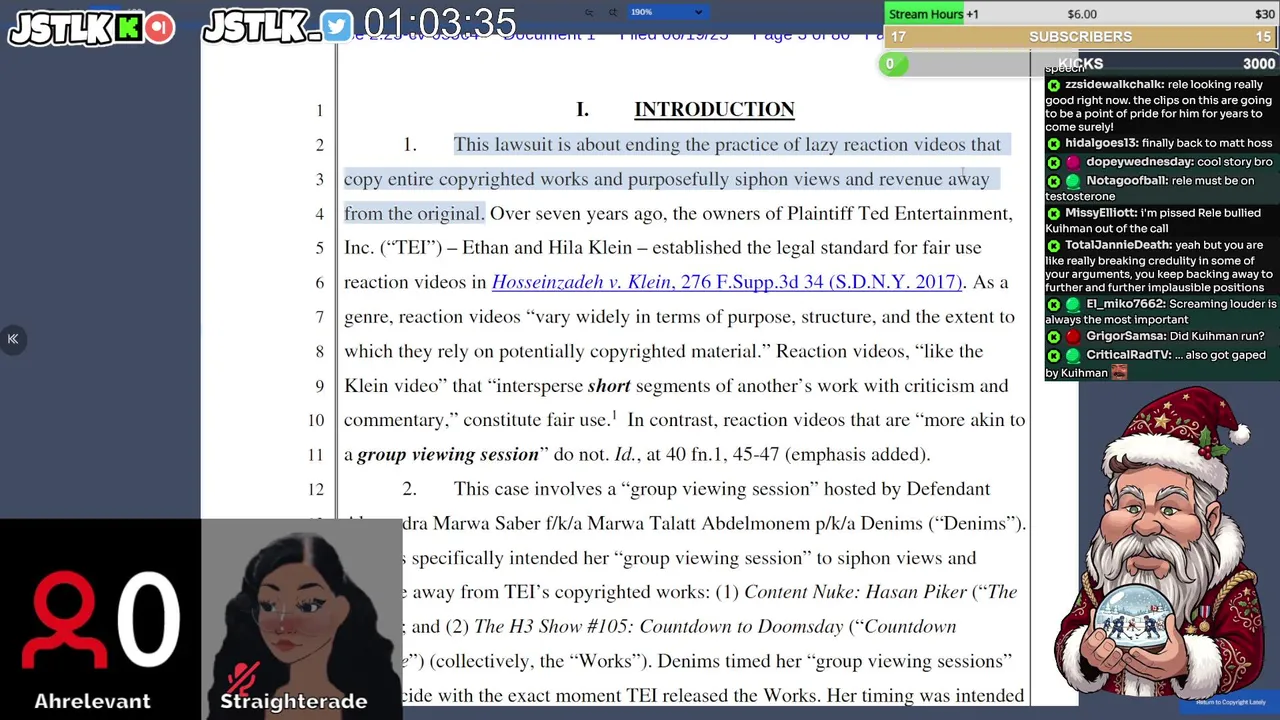
Task: Click the '3000' Kicks goal value
Action: [x=1259, y=64]
